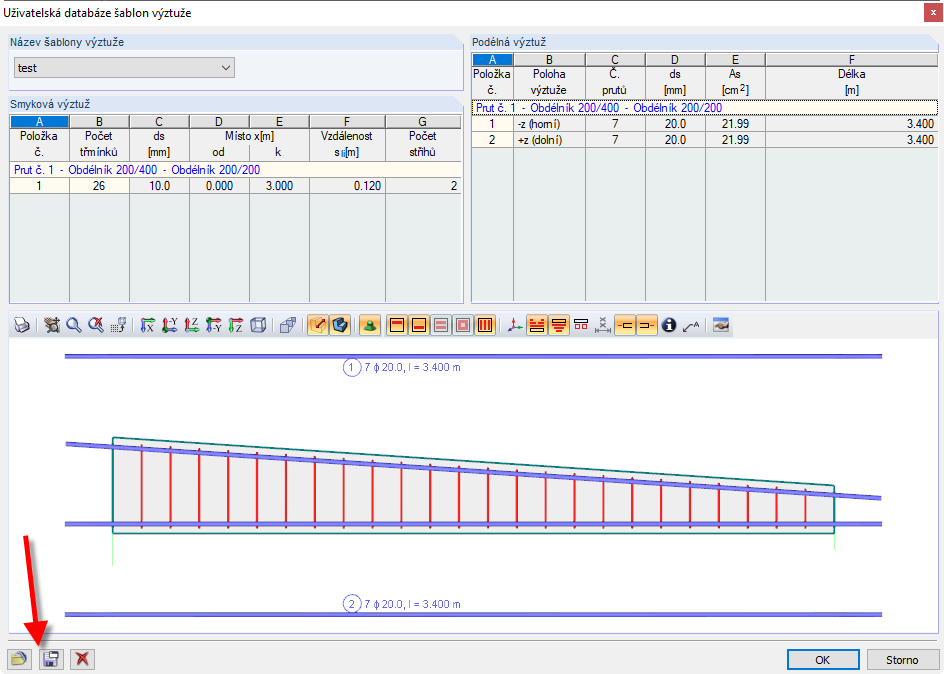The height and width of the screenshot is (674, 944).
Task: Click the red-yellow stacked bars icon
Action: (536, 326)
